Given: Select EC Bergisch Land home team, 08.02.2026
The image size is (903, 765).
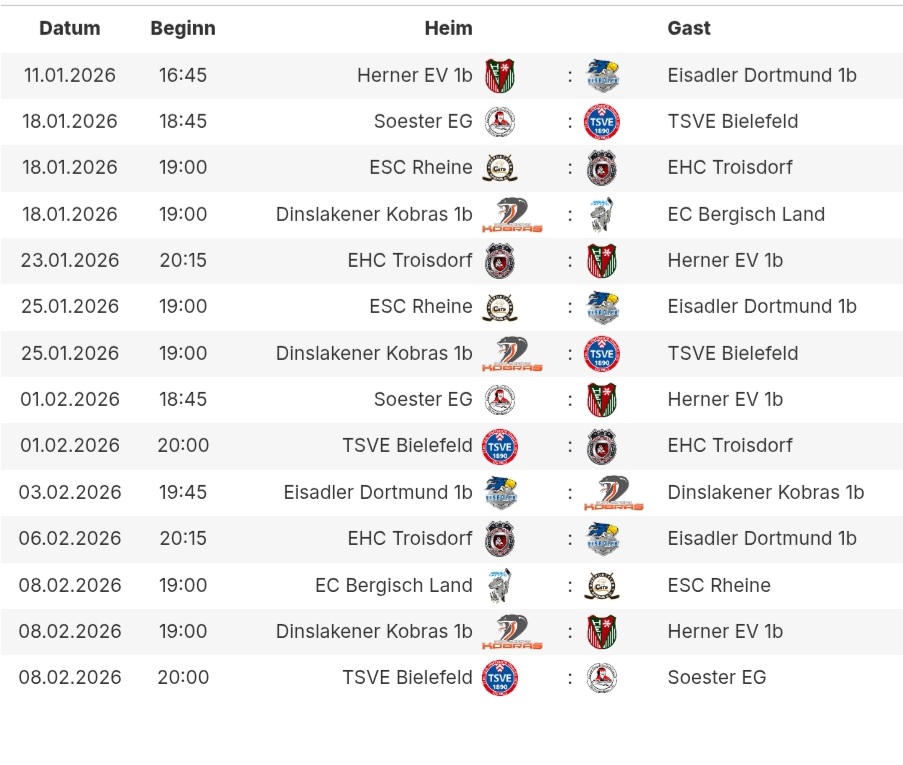Looking at the screenshot, I should pyautogui.click(x=393, y=585).
